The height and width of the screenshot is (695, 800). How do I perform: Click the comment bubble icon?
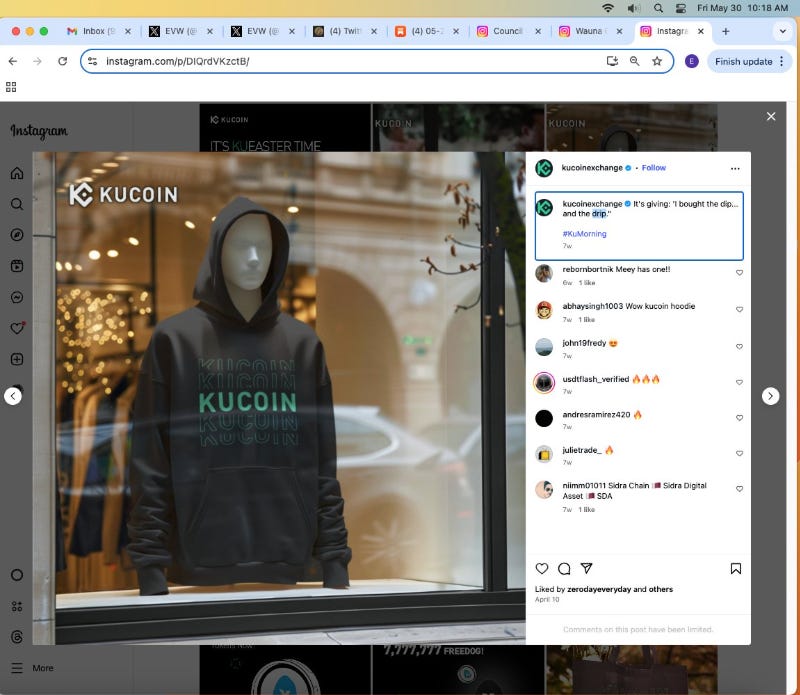click(x=564, y=568)
